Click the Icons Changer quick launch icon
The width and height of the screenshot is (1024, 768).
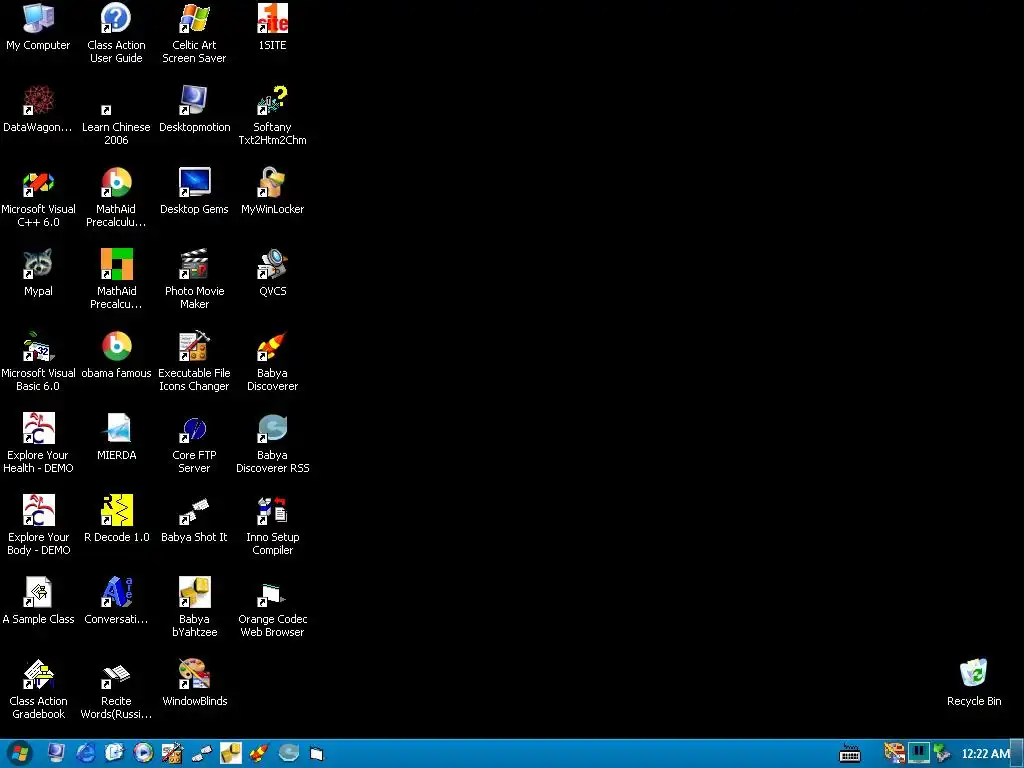[x=172, y=753]
